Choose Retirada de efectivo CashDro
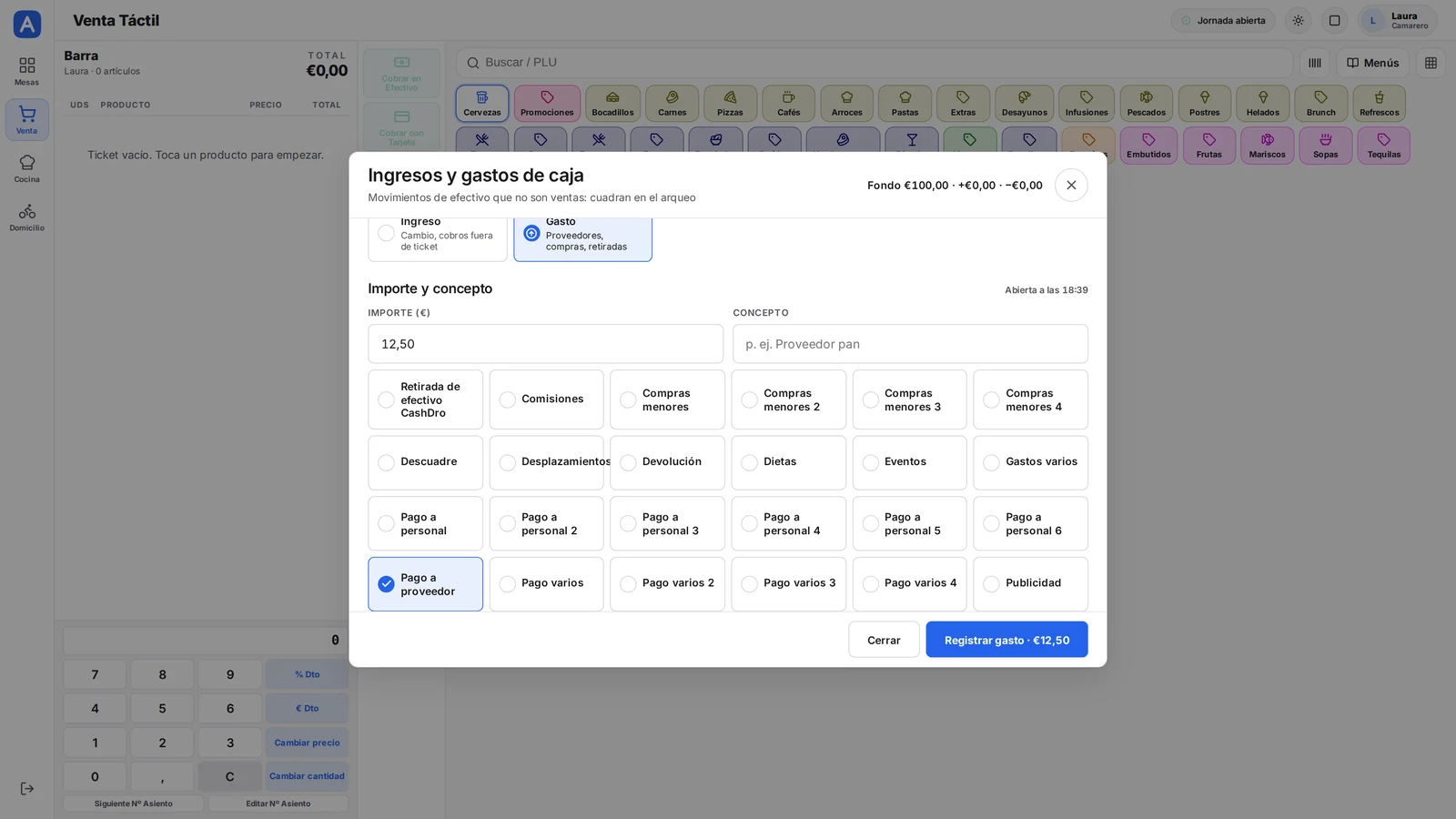Viewport: 1456px width, 819px height. point(425,399)
